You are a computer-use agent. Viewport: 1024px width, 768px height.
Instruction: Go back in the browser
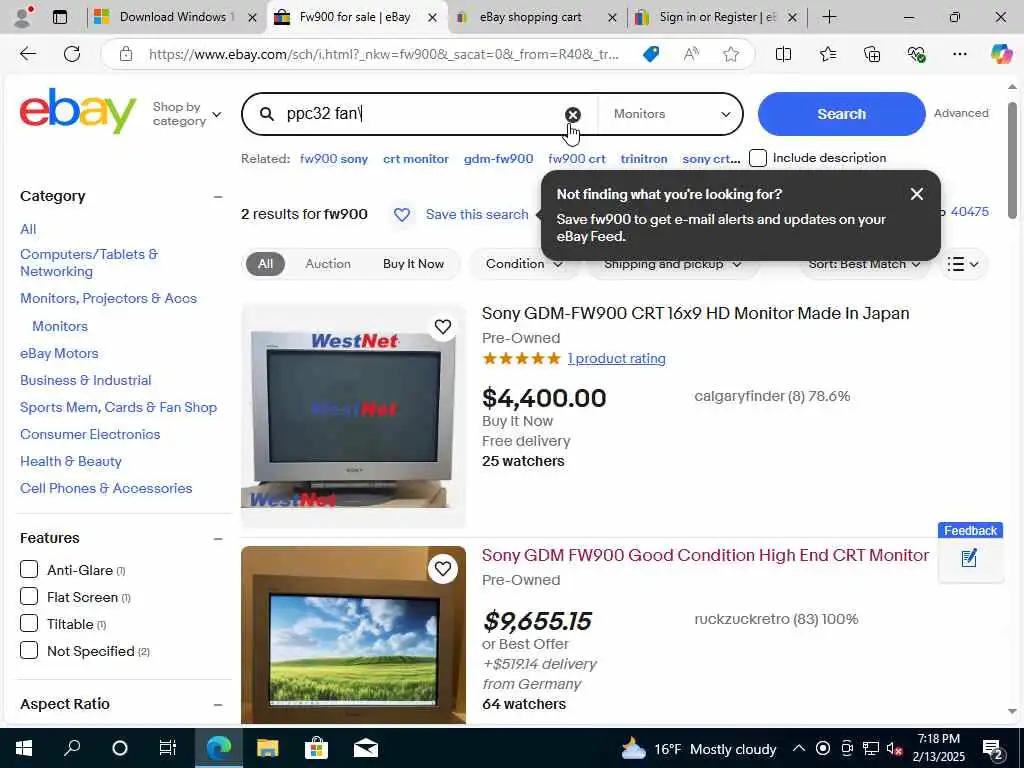click(x=27, y=54)
